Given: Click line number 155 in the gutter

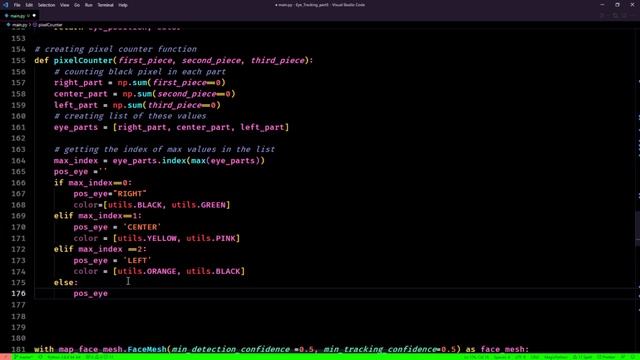Looking at the screenshot, I should [x=18, y=60].
